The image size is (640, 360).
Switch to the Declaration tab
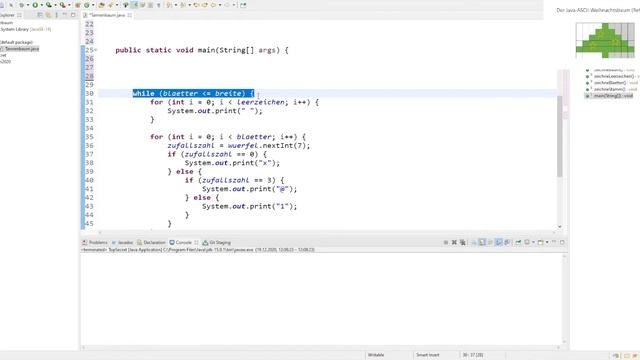coord(151,242)
